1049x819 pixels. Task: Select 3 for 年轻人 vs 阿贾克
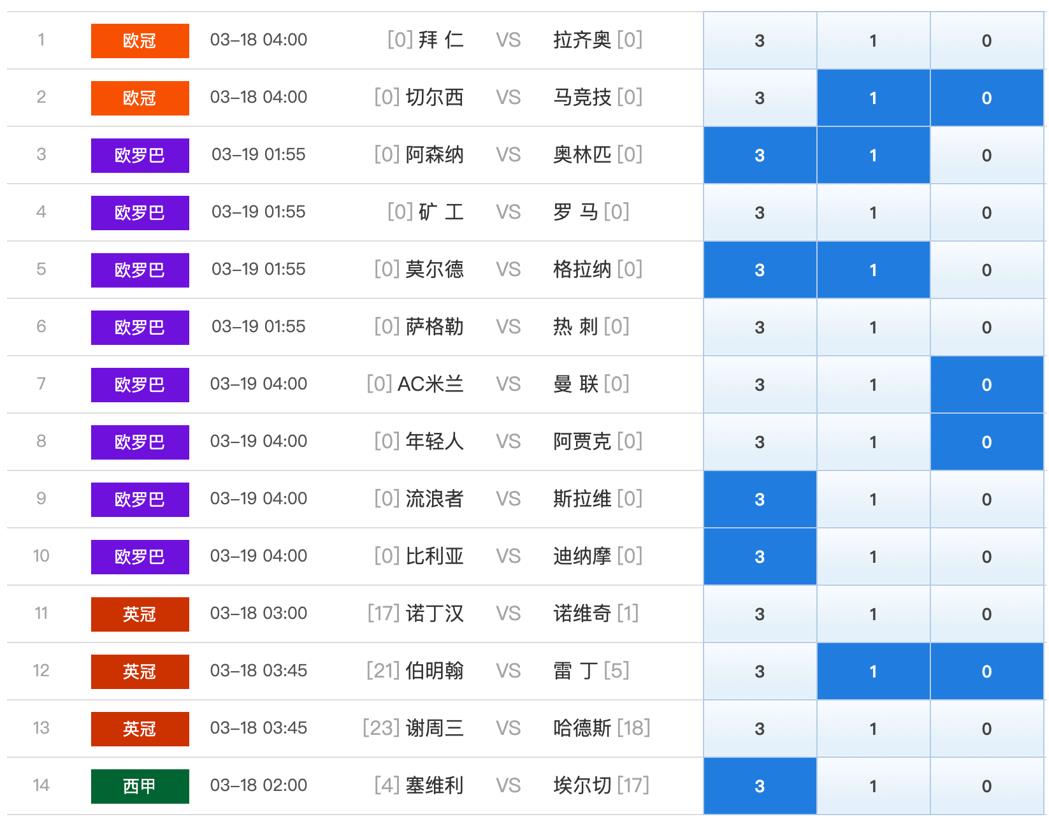pos(759,442)
